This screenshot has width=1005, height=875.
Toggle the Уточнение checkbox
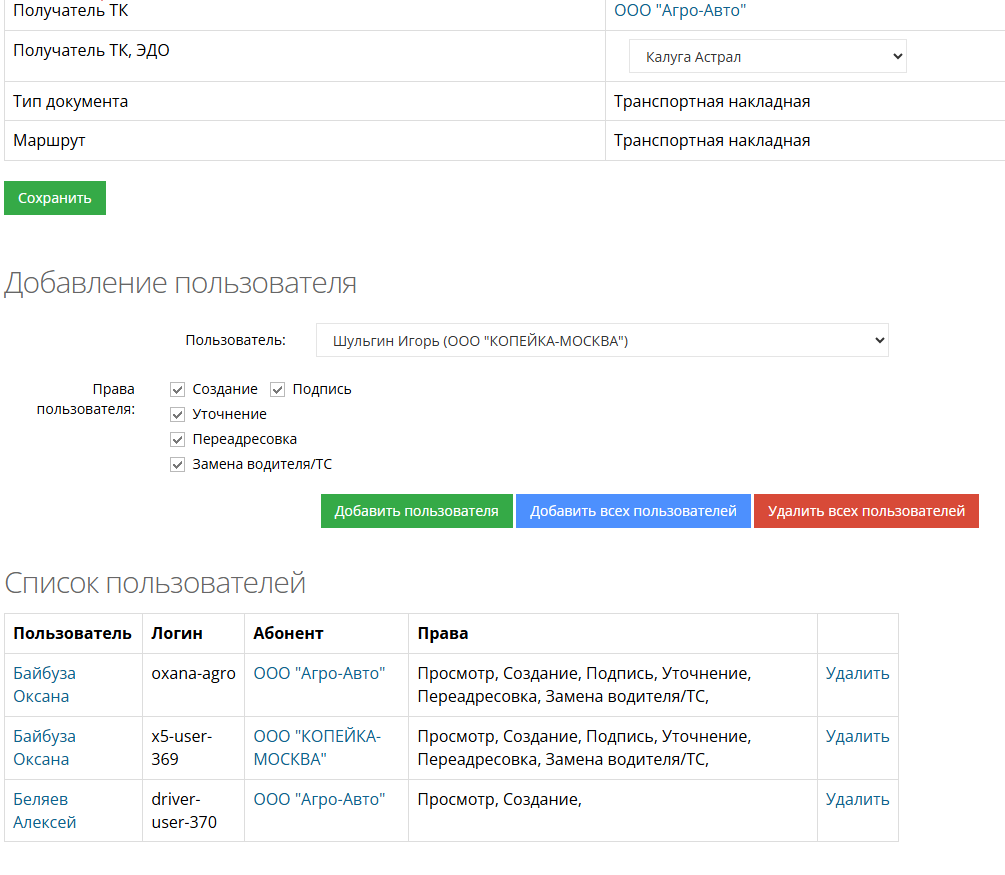click(x=178, y=414)
